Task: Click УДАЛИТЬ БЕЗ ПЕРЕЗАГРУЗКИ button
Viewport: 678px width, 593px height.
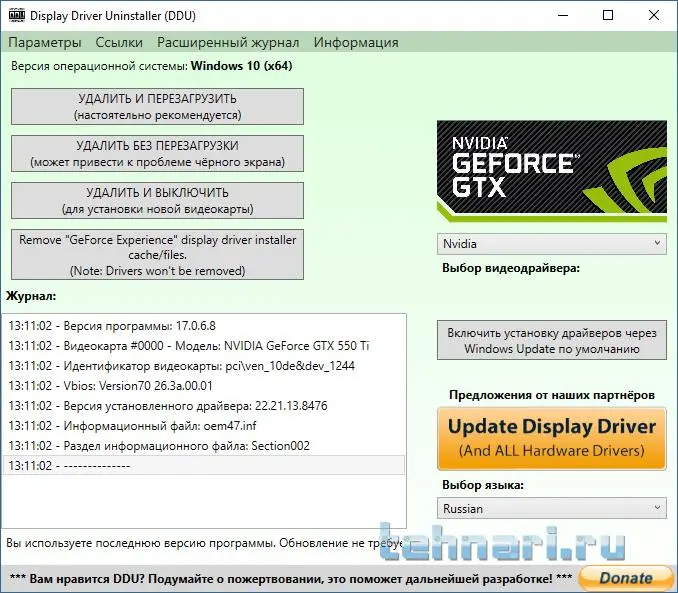Action: [157, 154]
